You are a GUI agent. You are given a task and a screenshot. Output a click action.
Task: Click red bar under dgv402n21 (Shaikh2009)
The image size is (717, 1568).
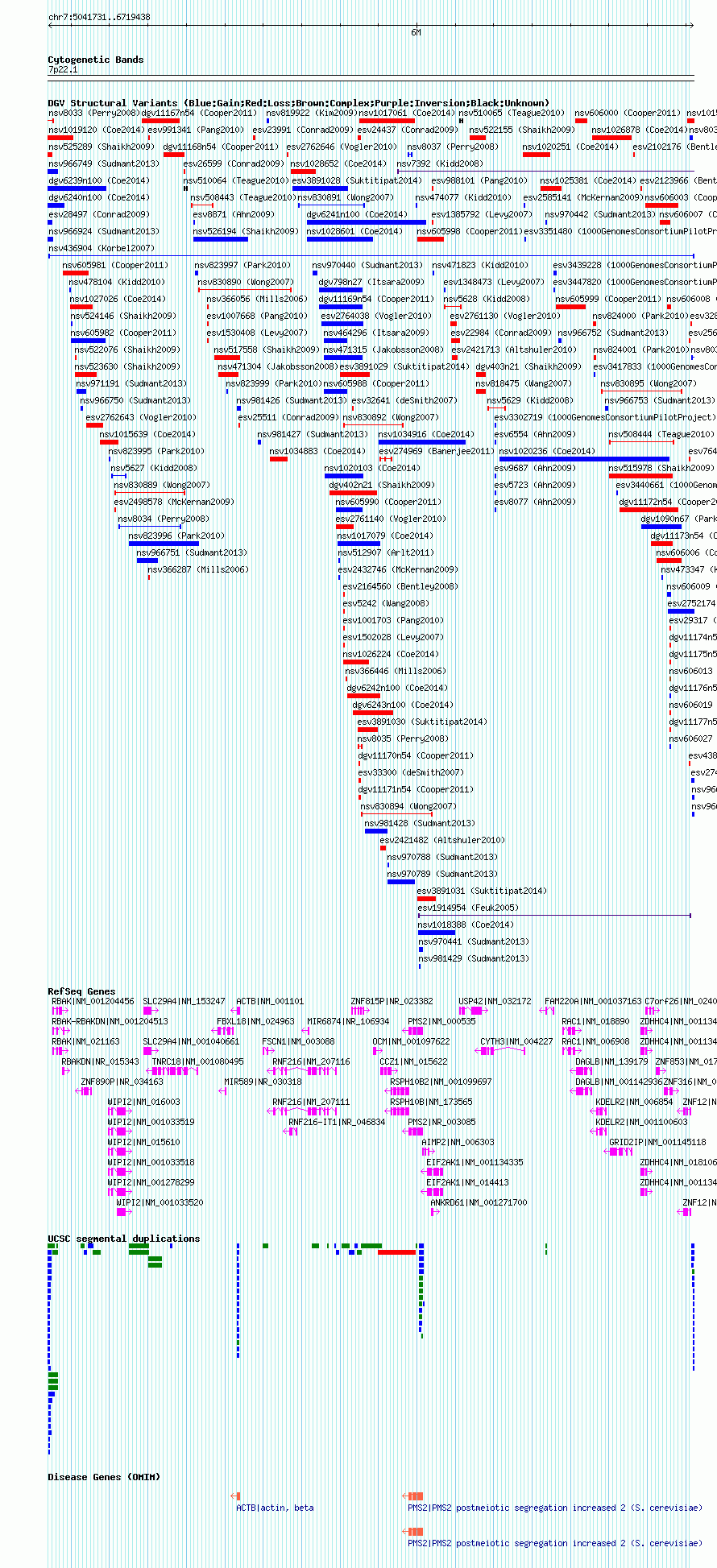pyautogui.click(x=353, y=493)
